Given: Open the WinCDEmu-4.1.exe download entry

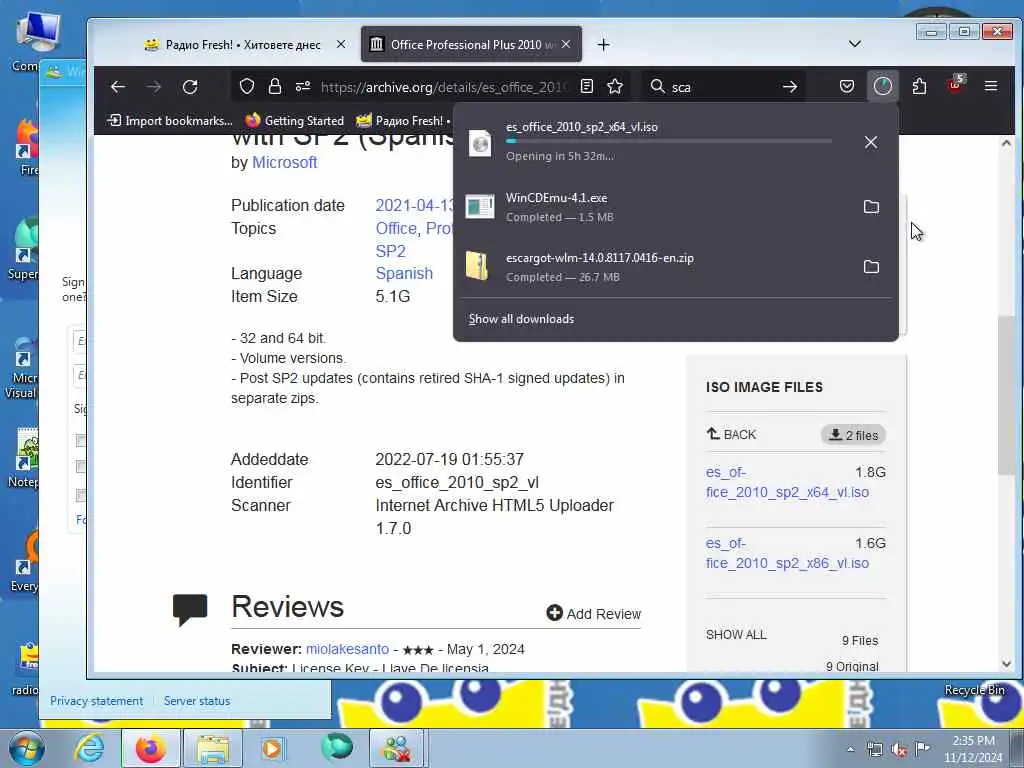Looking at the screenshot, I should tap(653, 207).
